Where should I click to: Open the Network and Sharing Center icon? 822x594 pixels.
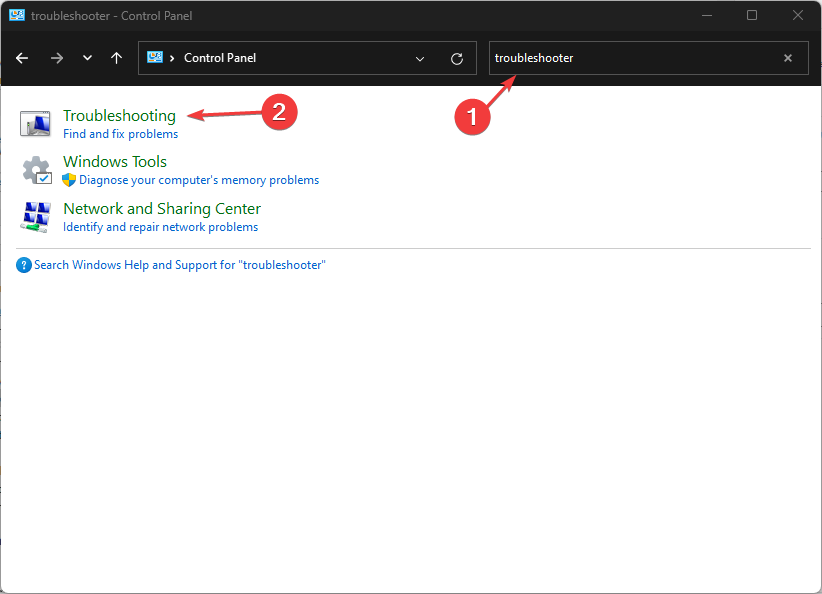point(36,217)
